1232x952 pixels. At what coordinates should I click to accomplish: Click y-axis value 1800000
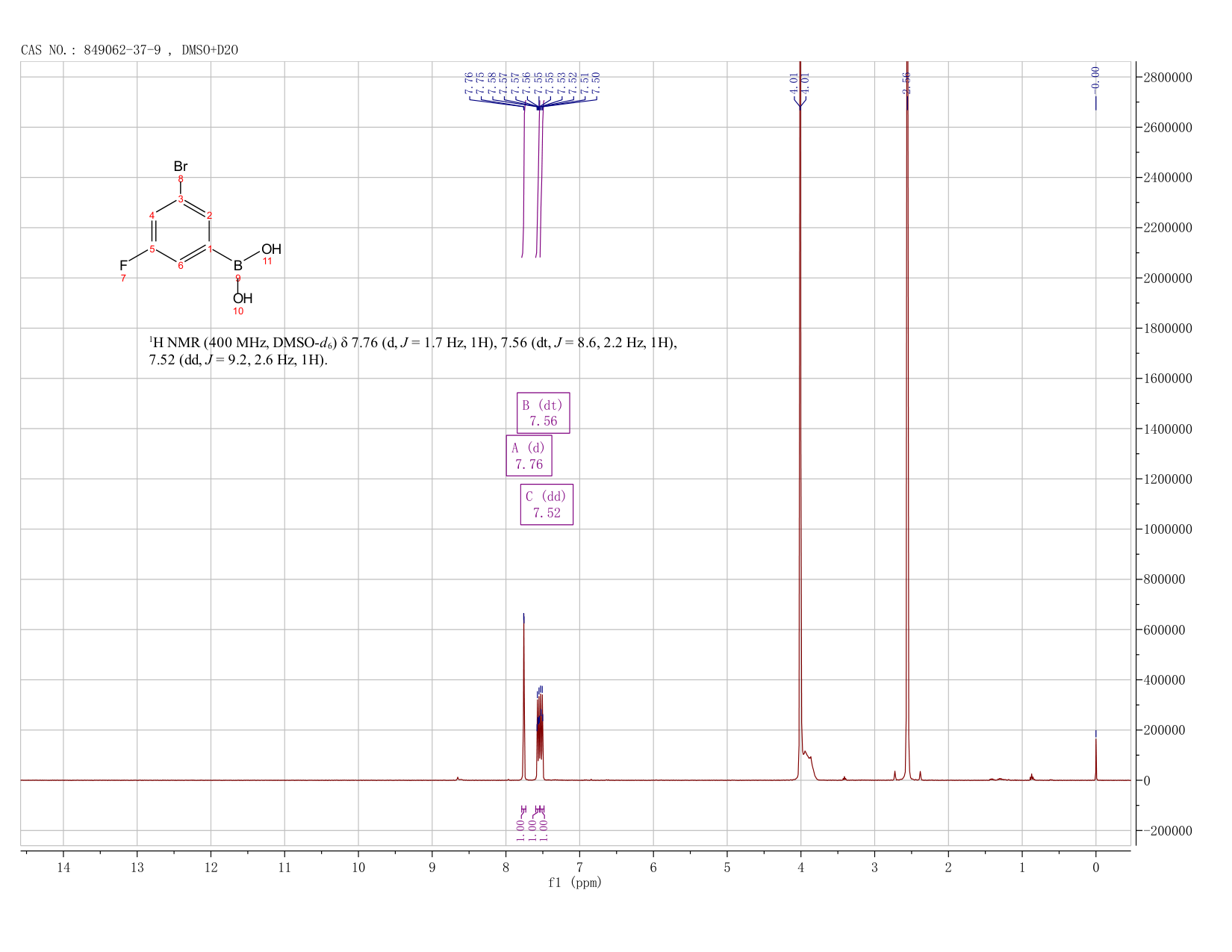click(x=1166, y=329)
